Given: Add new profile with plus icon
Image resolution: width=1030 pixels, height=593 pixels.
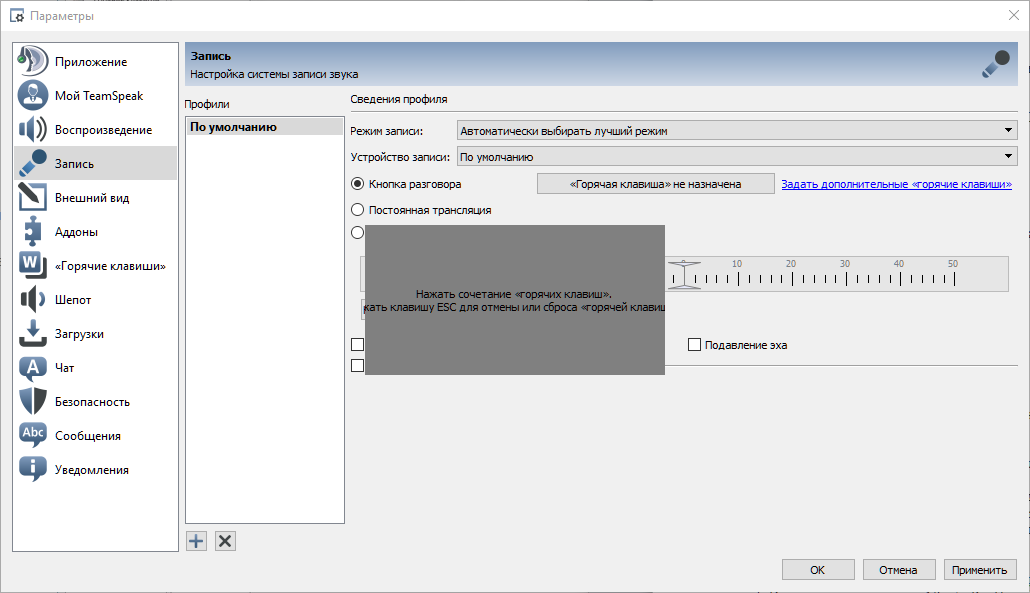Looking at the screenshot, I should pyautogui.click(x=196, y=541).
